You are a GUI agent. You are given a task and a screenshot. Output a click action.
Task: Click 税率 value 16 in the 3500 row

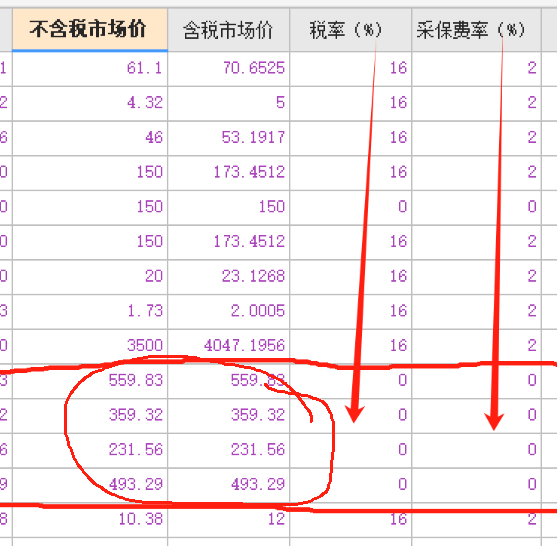tap(351, 346)
